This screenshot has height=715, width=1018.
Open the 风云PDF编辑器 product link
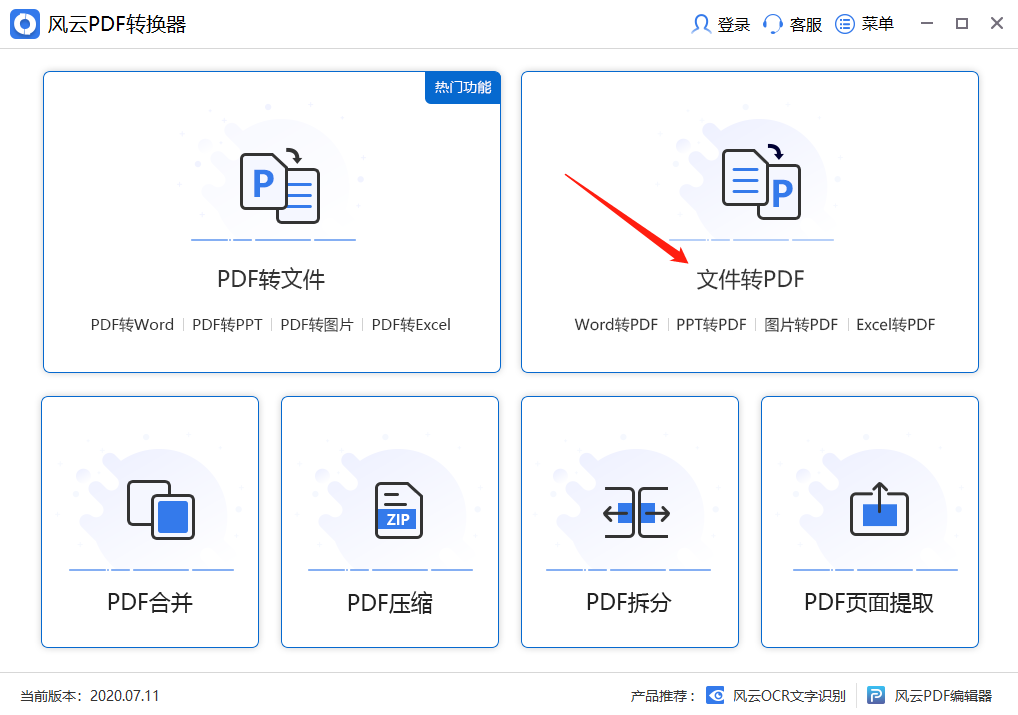coord(943,696)
